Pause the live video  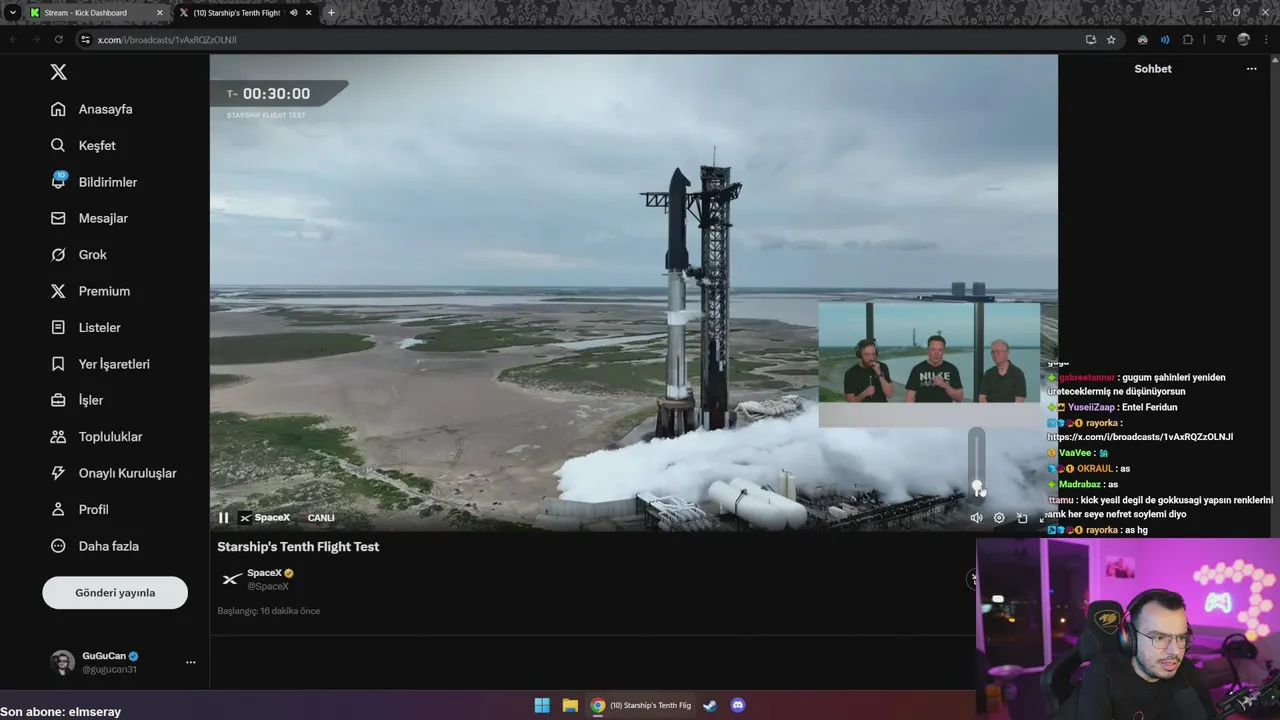pyautogui.click(x=223, y=517)
